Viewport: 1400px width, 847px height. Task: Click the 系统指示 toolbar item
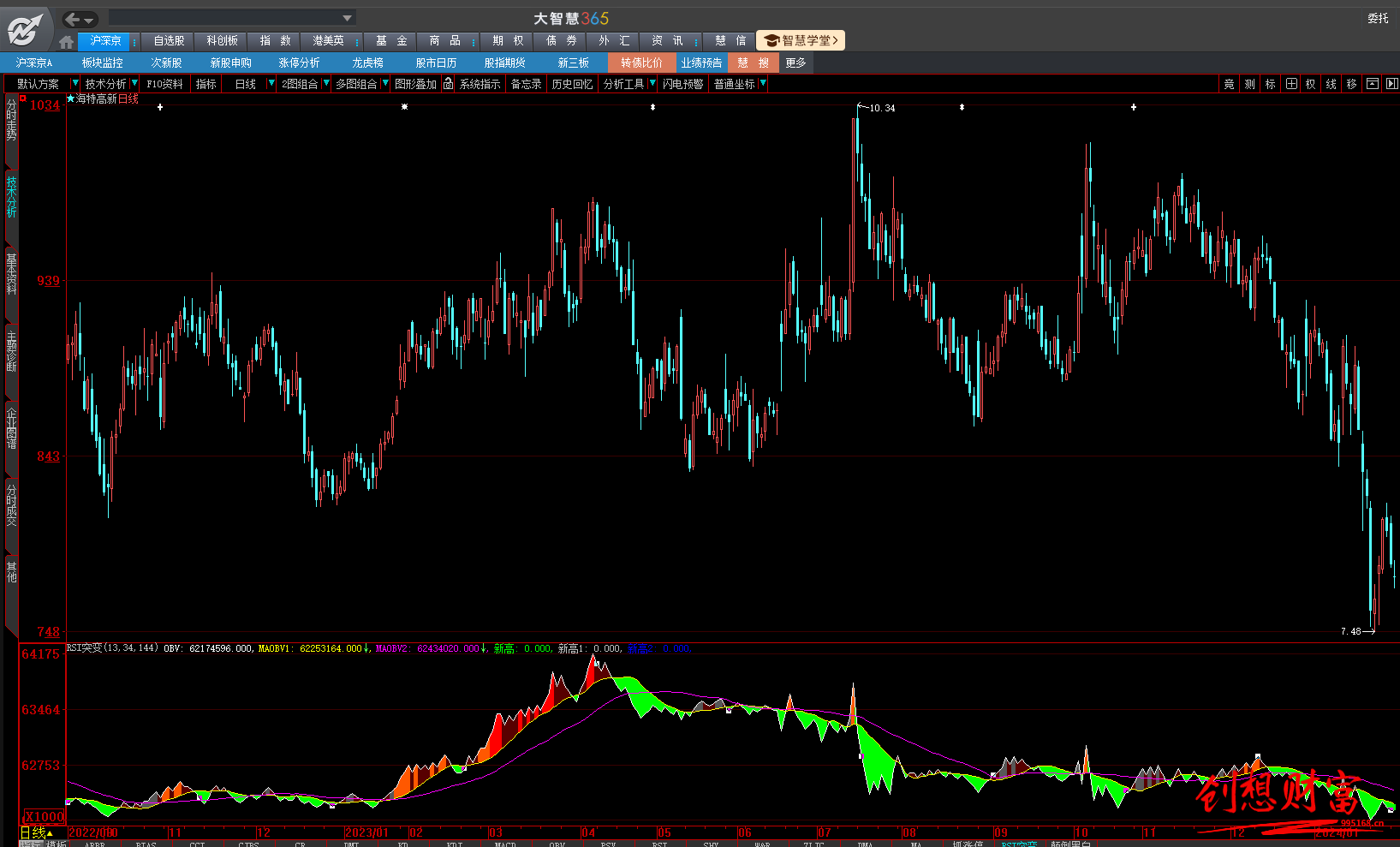pos(480,84)
